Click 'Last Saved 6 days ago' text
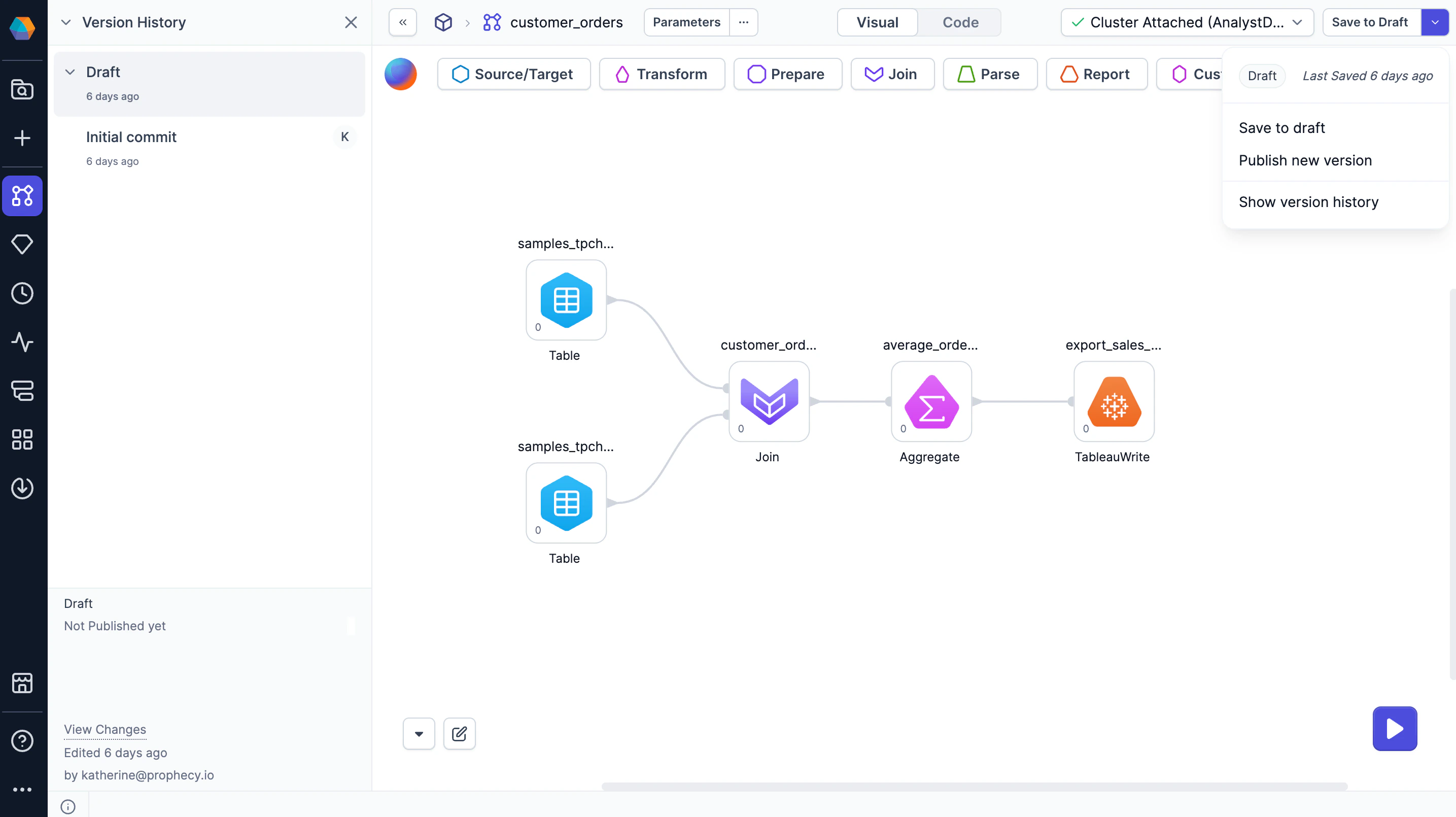This screenshot has width=1456, height=817. [1367, 76]
